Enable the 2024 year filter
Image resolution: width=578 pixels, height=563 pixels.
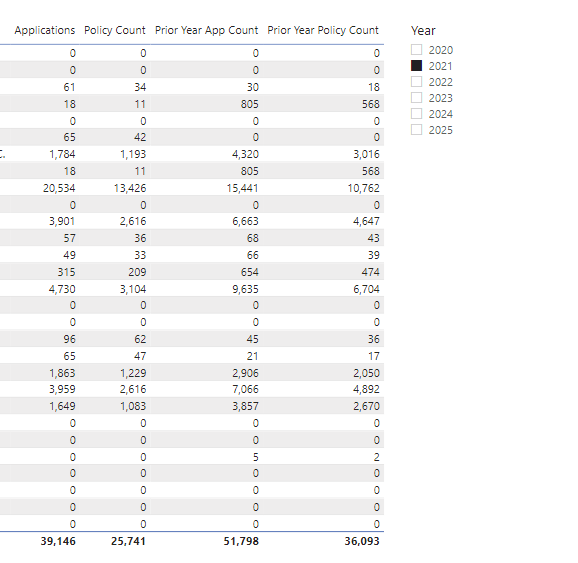pyautogui.click(x=416, y=114)
